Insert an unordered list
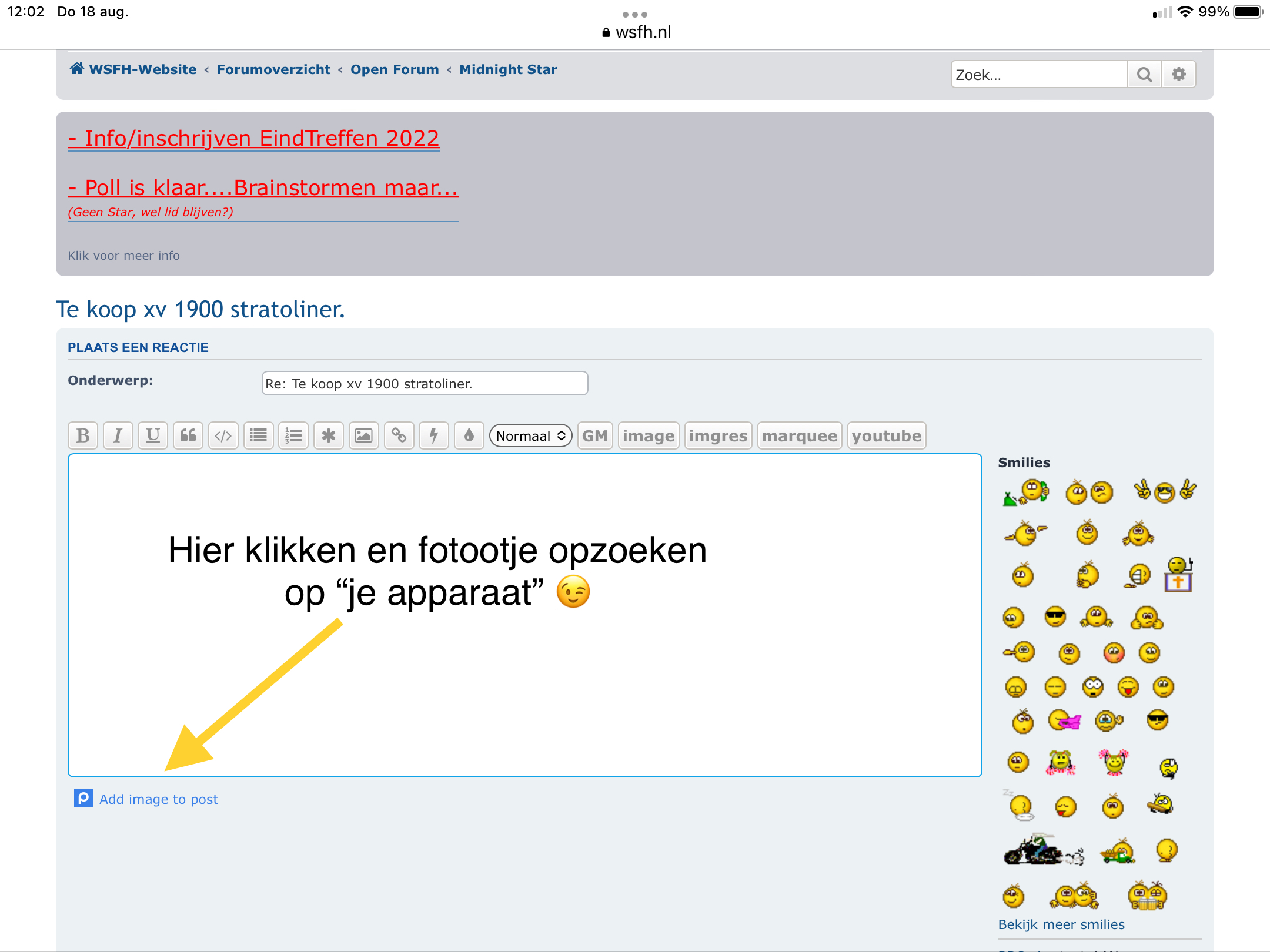1270x952 pixels. click(x=258, y=435)
